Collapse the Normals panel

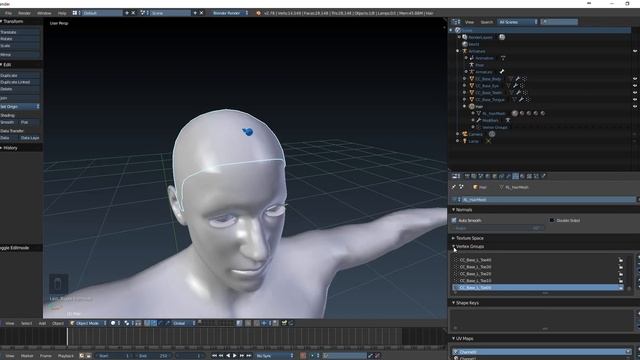tap(453, 210)
